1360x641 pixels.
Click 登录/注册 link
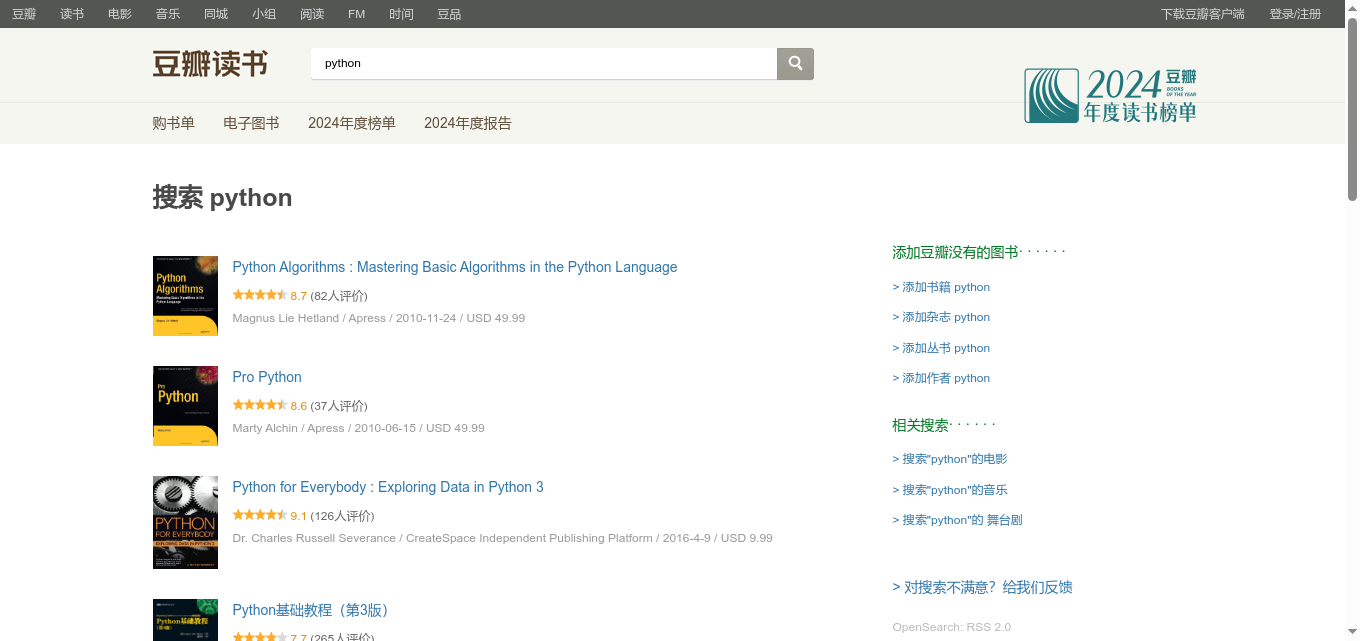[1295, 14]
